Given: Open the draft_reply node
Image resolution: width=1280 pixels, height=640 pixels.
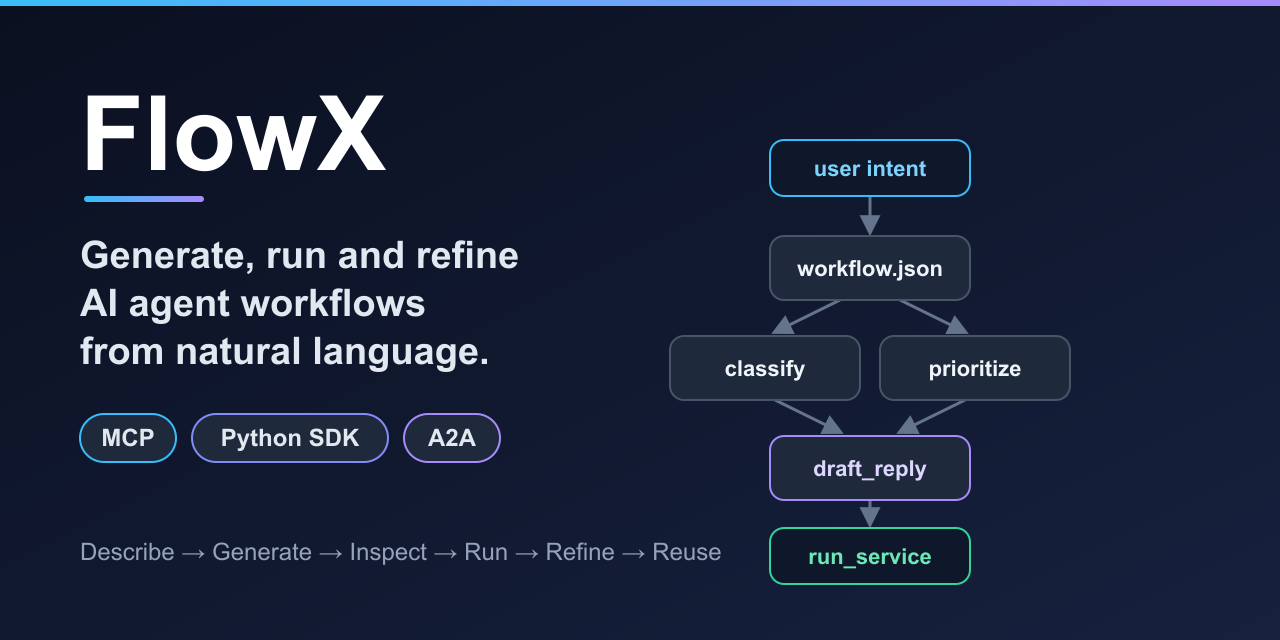Looking at the screenshot, I should [870, 468].
